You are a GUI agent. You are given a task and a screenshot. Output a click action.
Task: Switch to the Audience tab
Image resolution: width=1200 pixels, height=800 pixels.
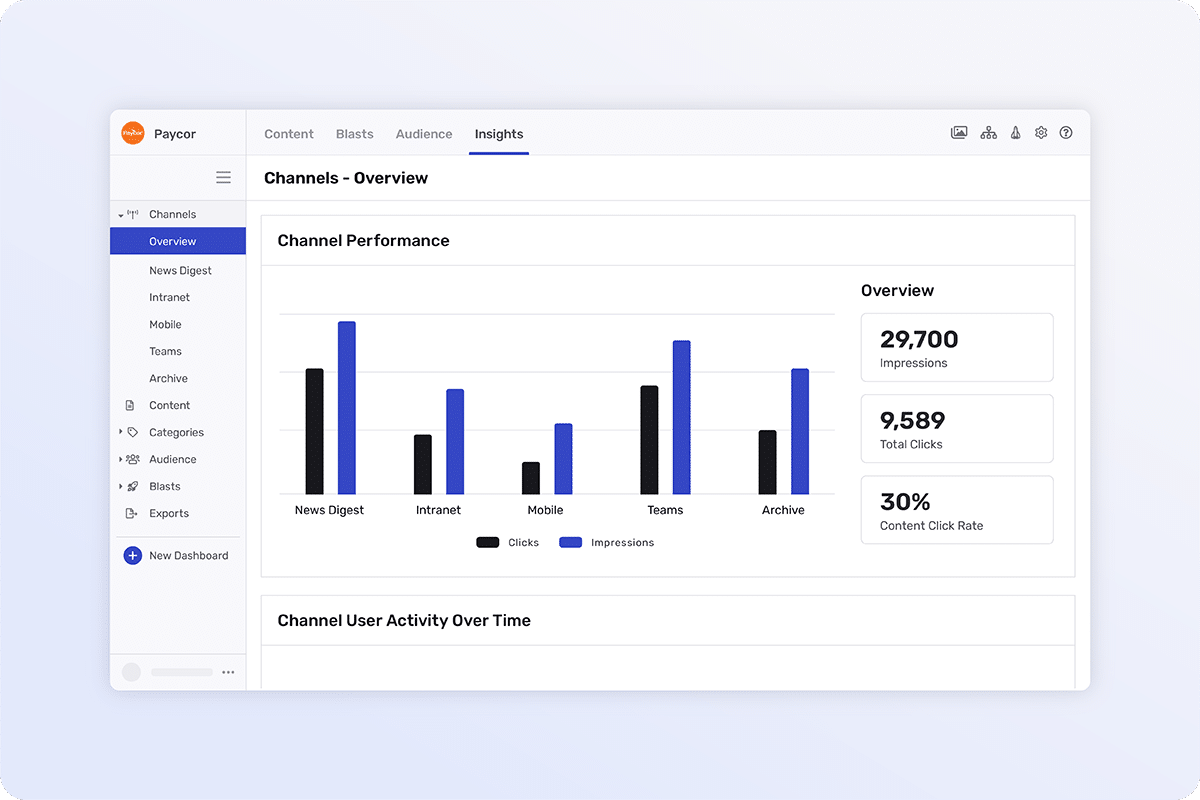[424, 134]
